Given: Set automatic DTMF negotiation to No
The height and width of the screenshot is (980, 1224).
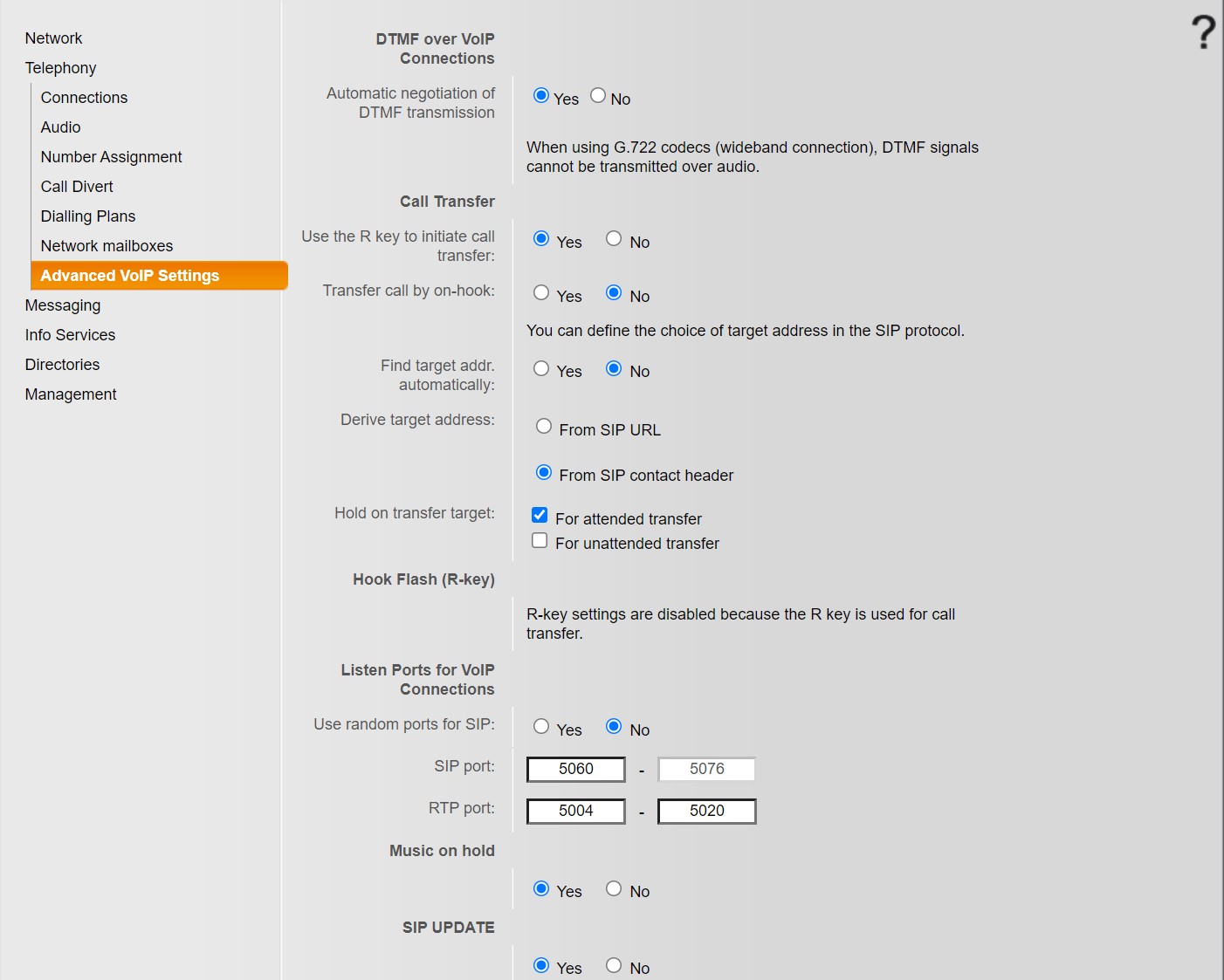Looking at the screenshot, I should click(x=598, y=96).
